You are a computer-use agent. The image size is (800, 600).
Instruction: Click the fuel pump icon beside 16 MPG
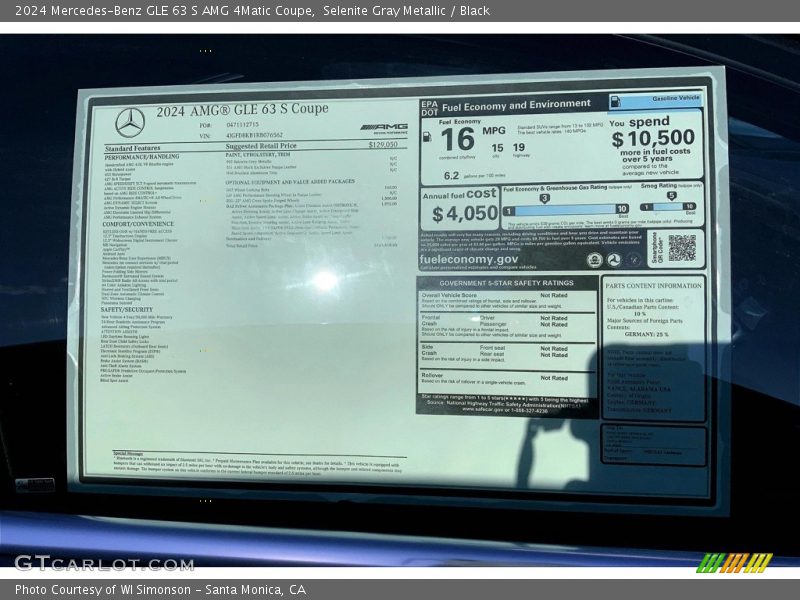pyautogui.click(x=428, y=136)
